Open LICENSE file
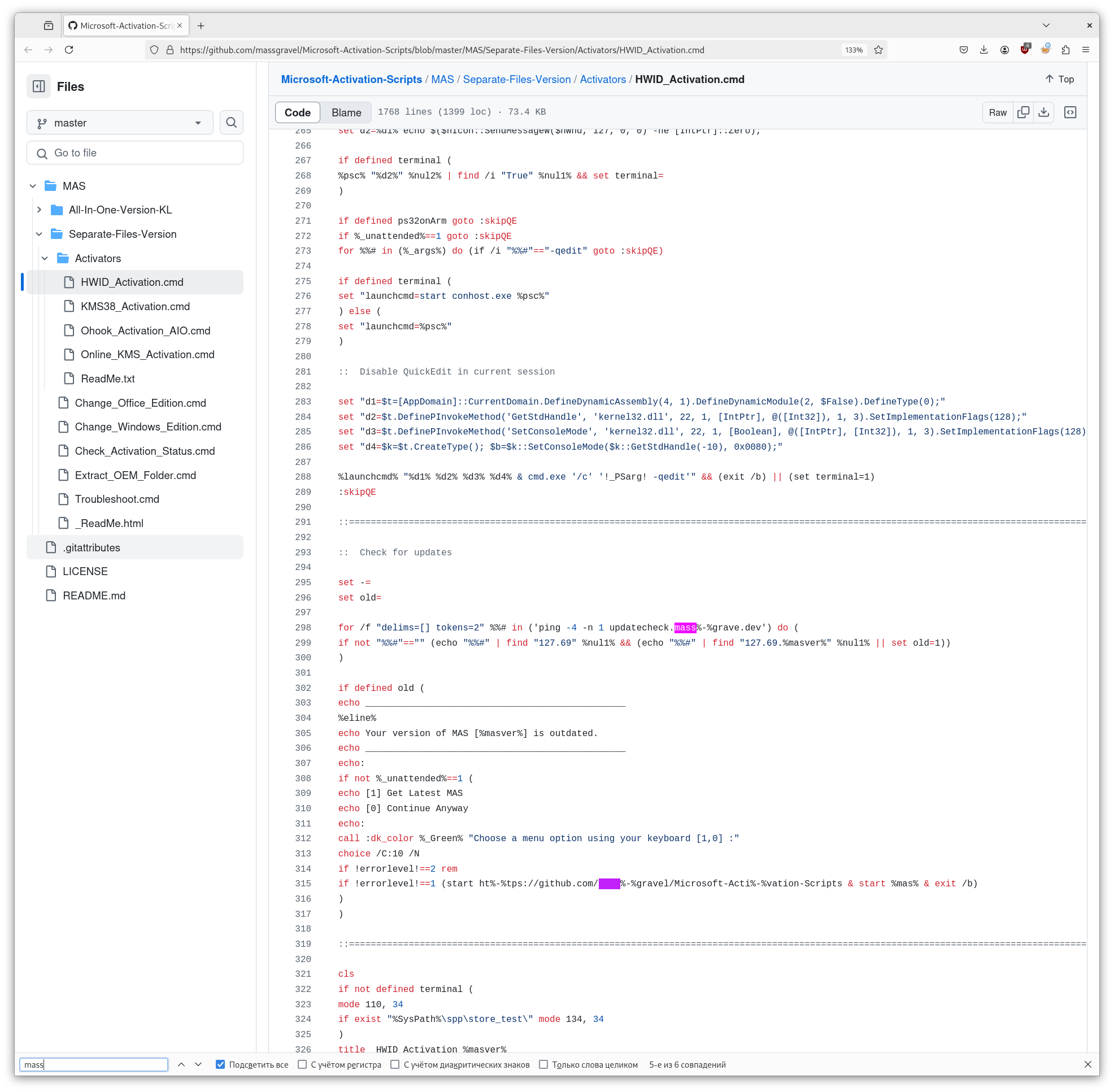 [x=85, y=572]
